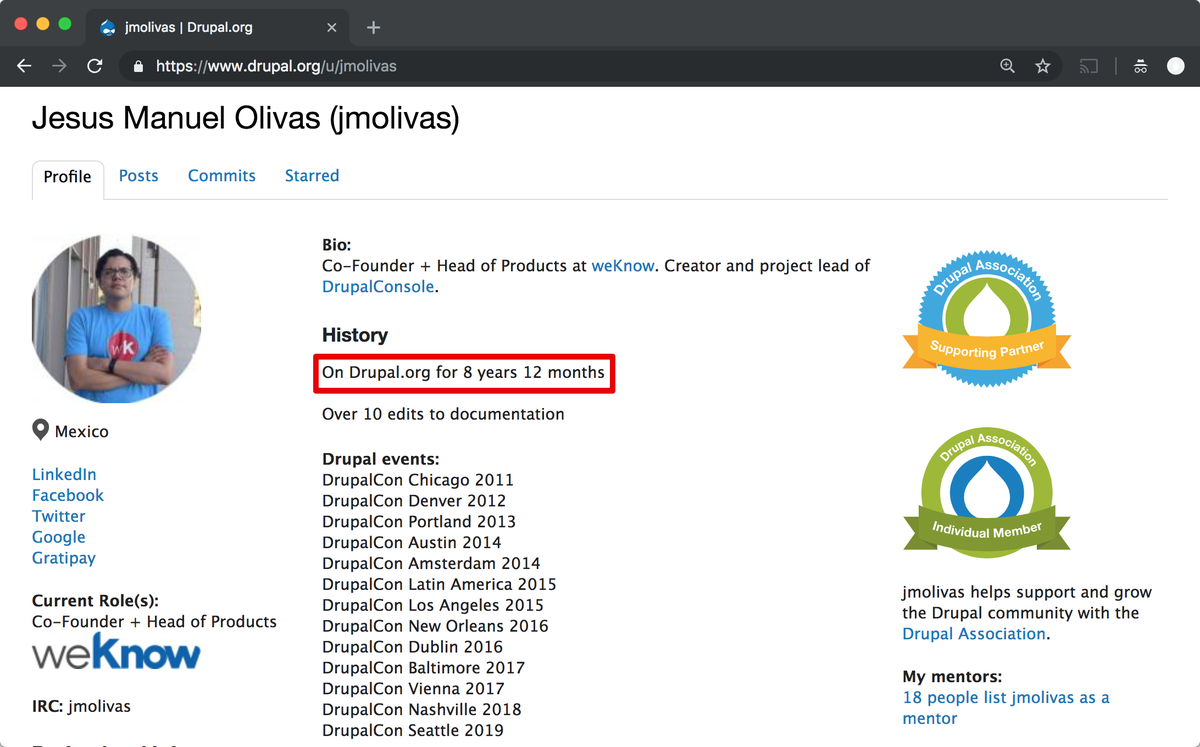
Task: Click the cast screen icon
Action: tap(1089, 66)
